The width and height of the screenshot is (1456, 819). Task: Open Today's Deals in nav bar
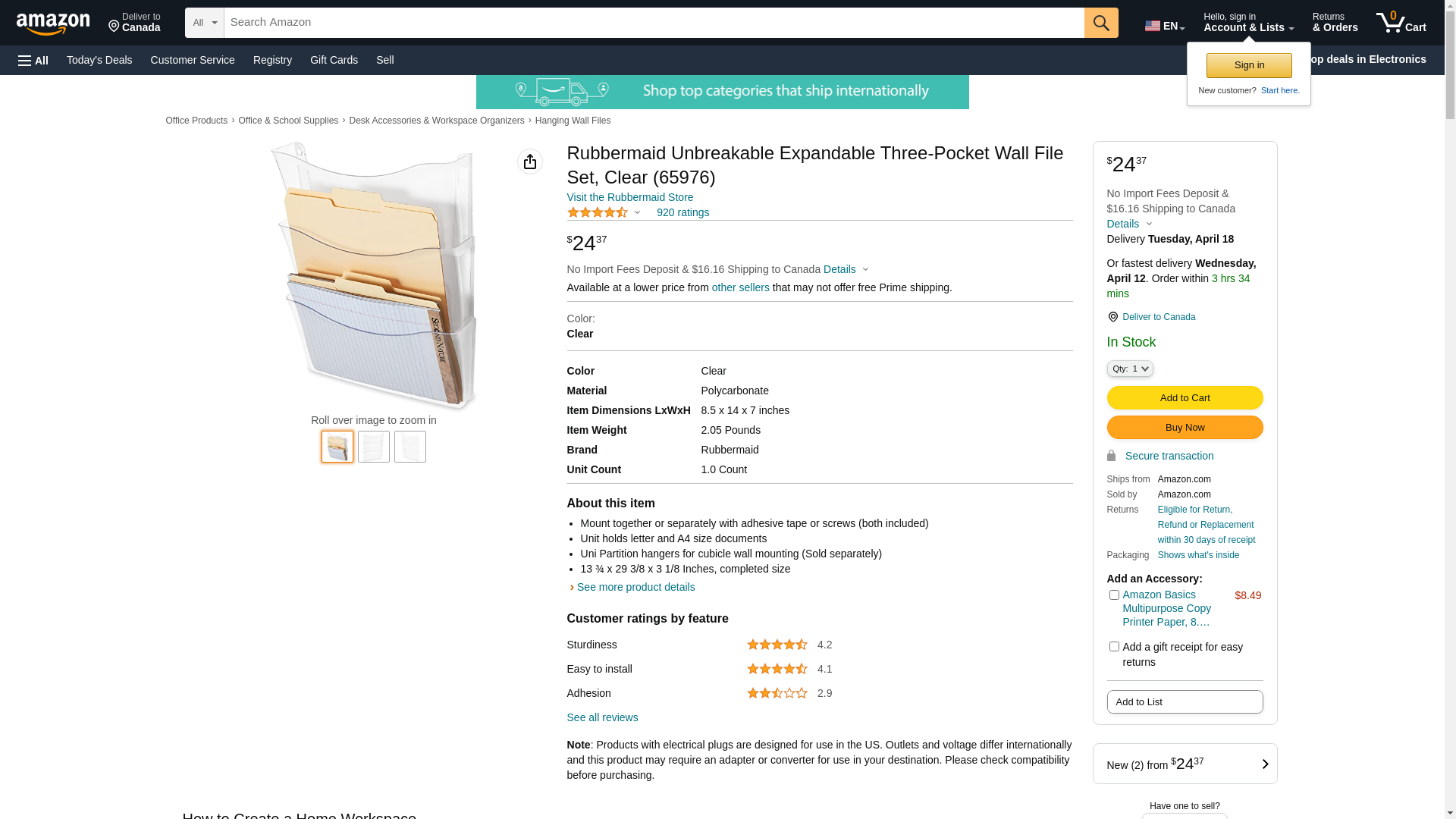(99, 60)
